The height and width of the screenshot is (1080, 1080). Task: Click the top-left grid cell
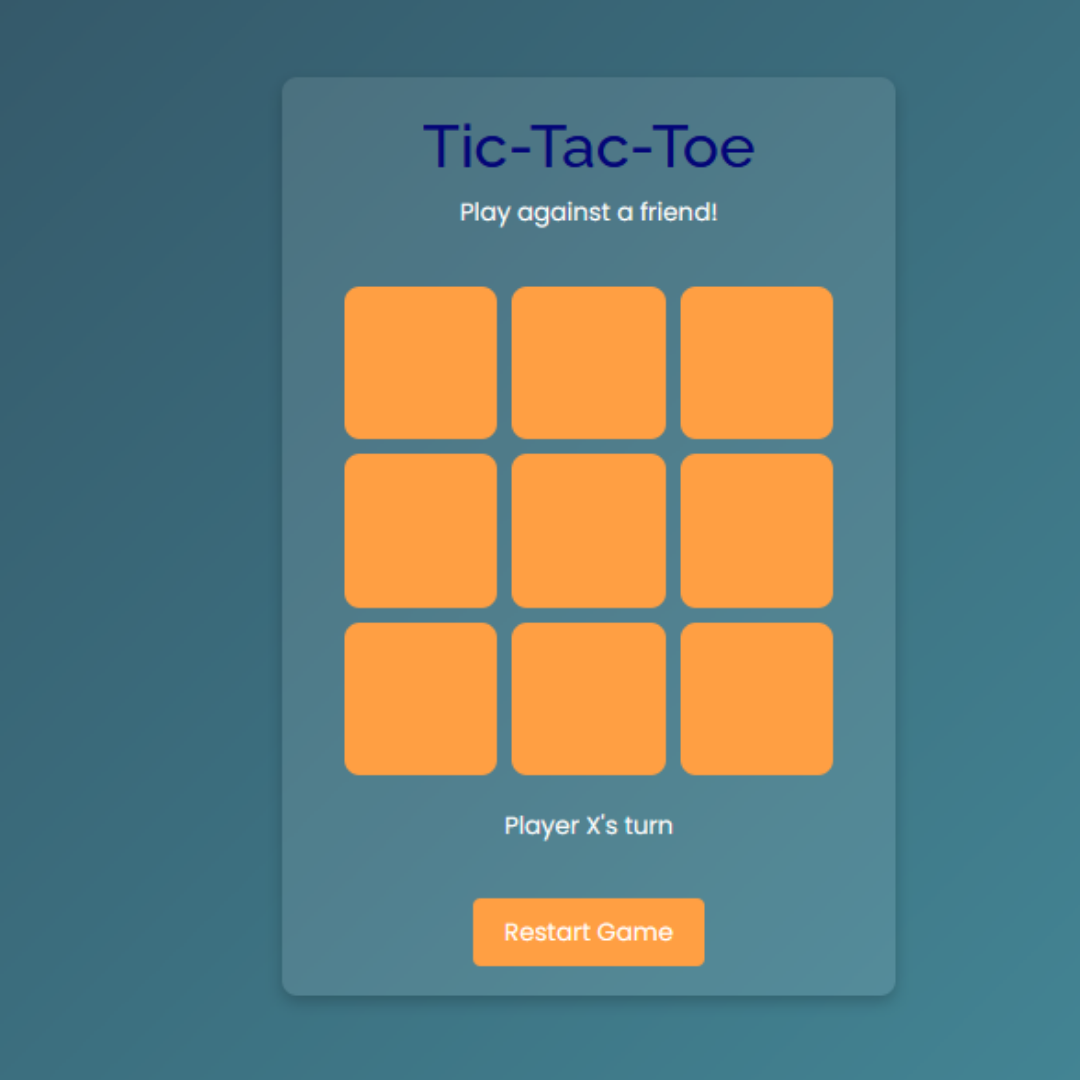[420, 361]
